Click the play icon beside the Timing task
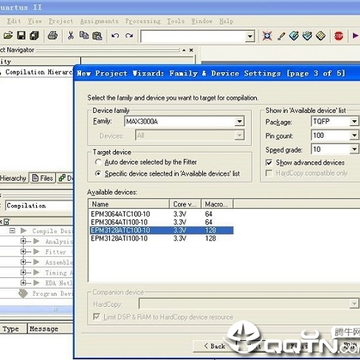 (36, 272)
